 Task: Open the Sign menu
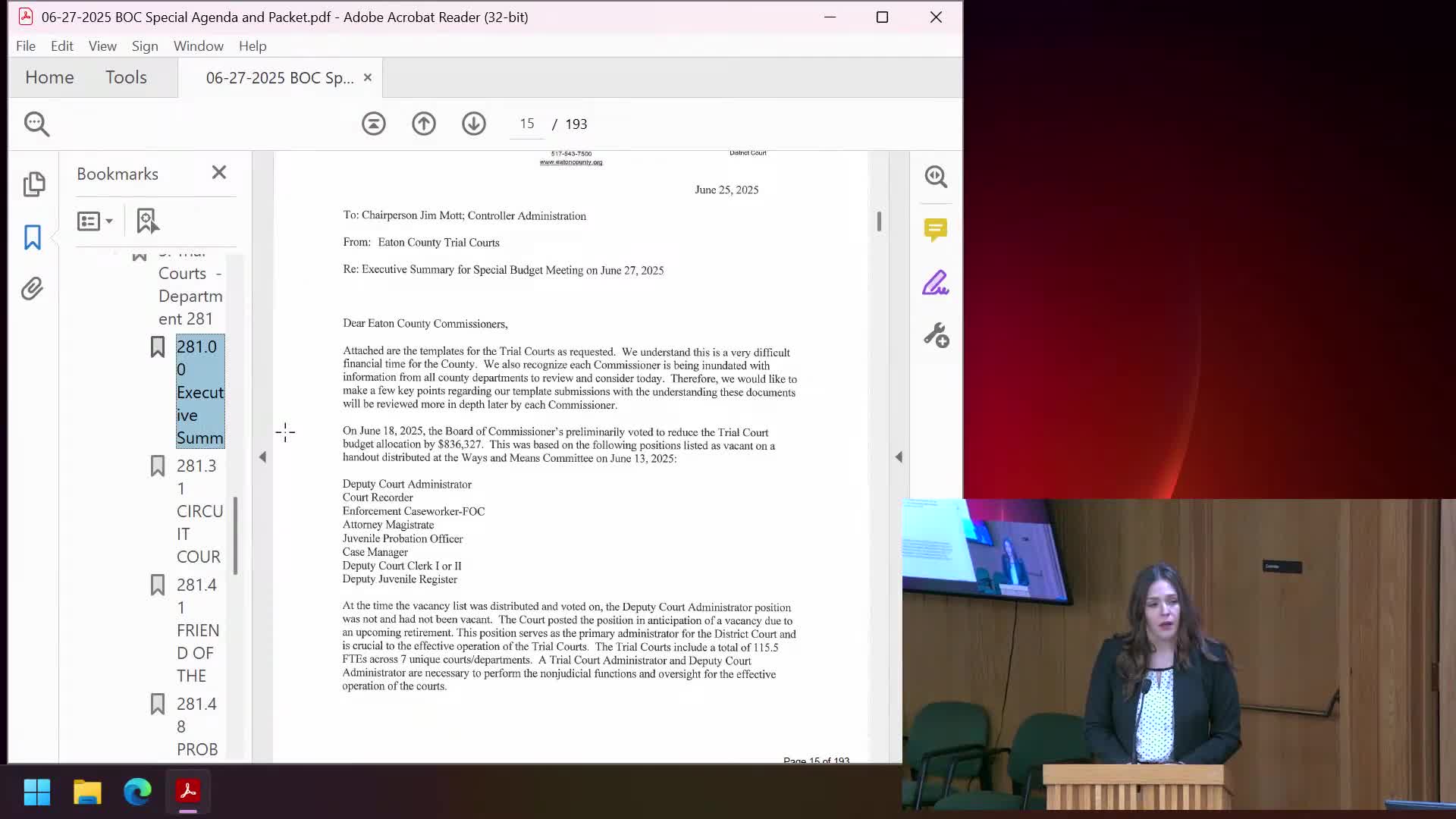click(145, 46)
